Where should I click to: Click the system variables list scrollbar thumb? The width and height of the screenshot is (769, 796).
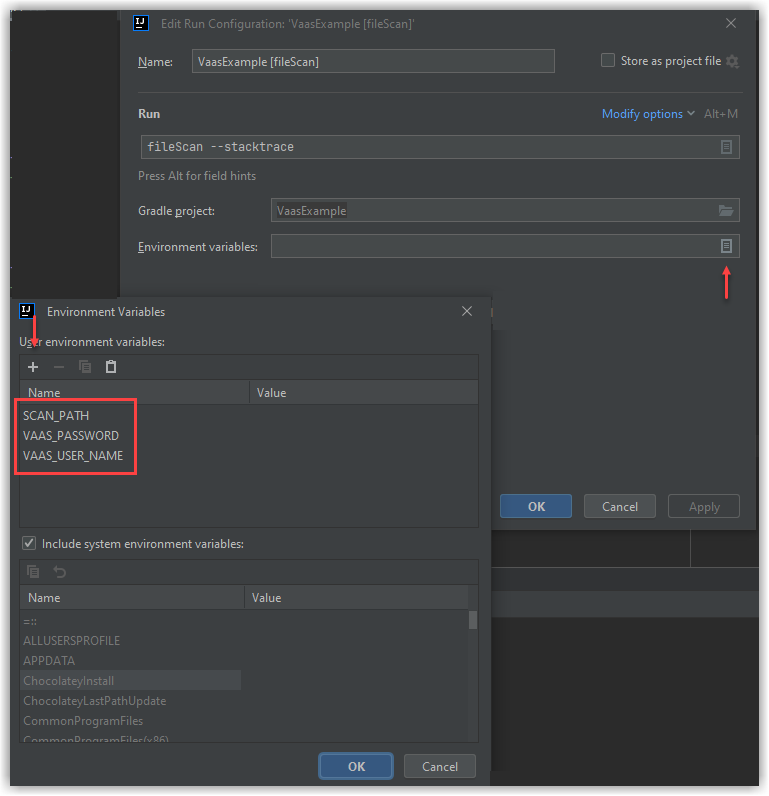pyautogui.click(x=473, y=620)
